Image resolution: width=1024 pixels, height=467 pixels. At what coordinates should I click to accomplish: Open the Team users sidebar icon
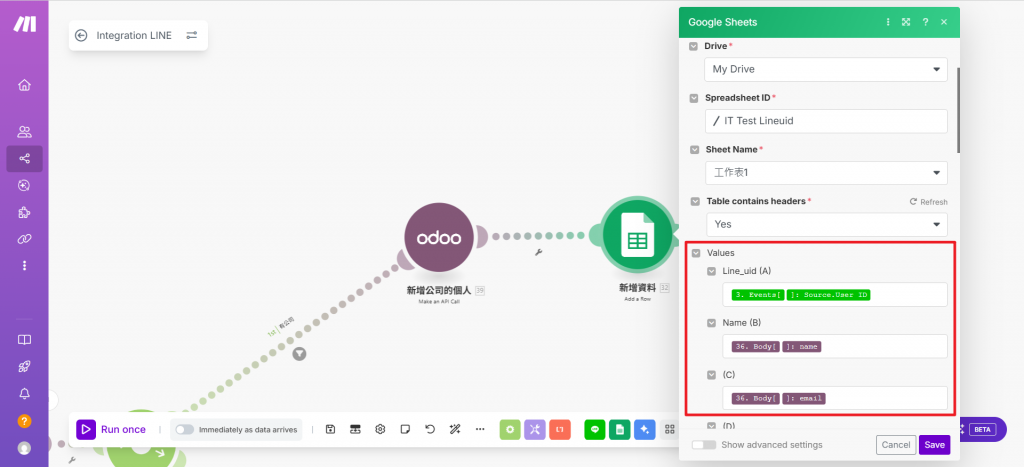(x=24, y=132)
